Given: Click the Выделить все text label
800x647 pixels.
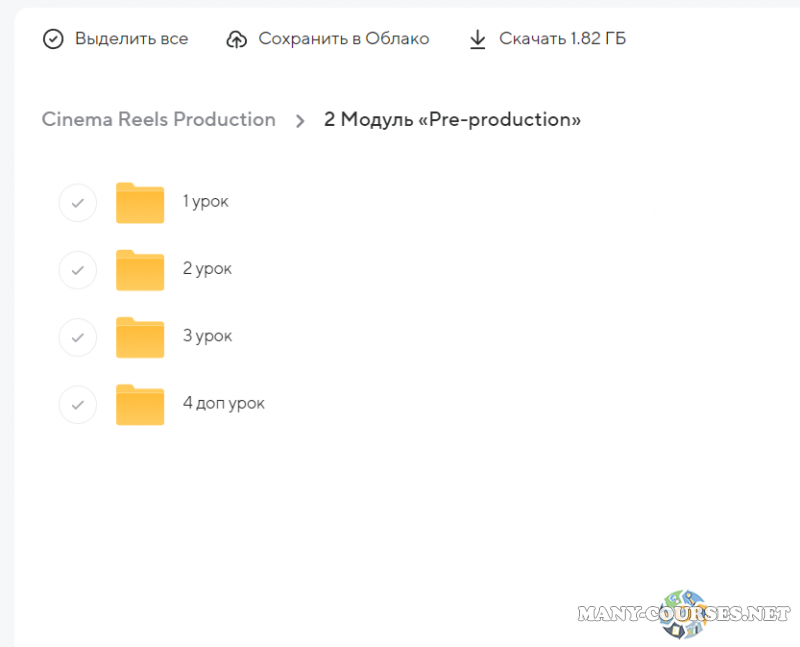Looking at the screenshot, I should [x=131, y=39].
